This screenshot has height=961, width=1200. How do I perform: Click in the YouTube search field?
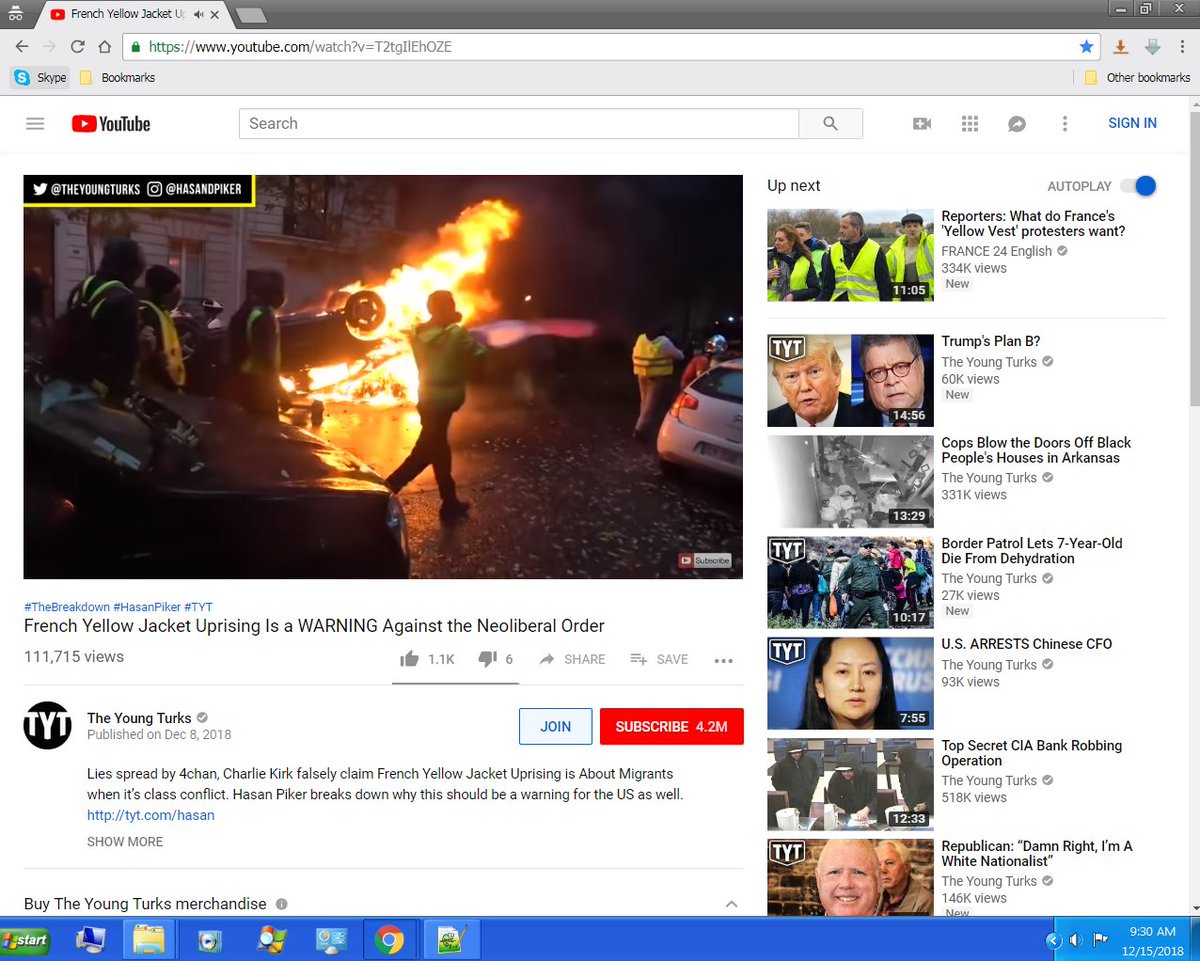click(518, 124)
